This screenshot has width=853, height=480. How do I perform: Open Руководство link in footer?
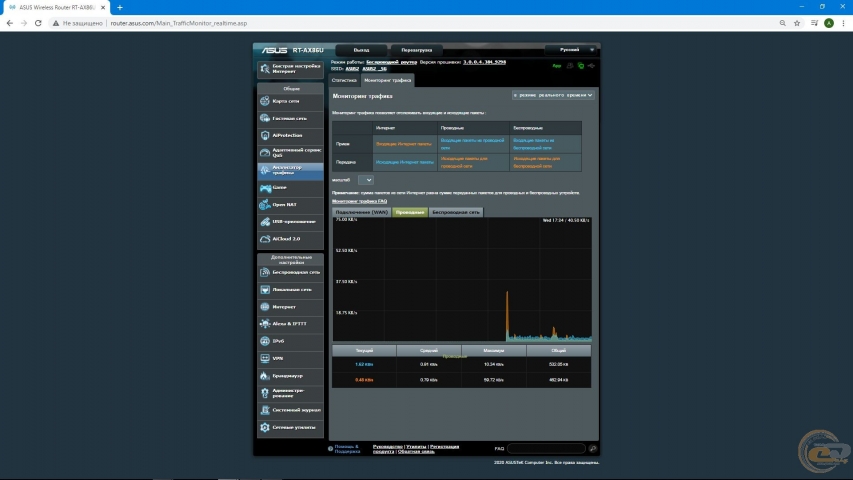click(388, 447)
